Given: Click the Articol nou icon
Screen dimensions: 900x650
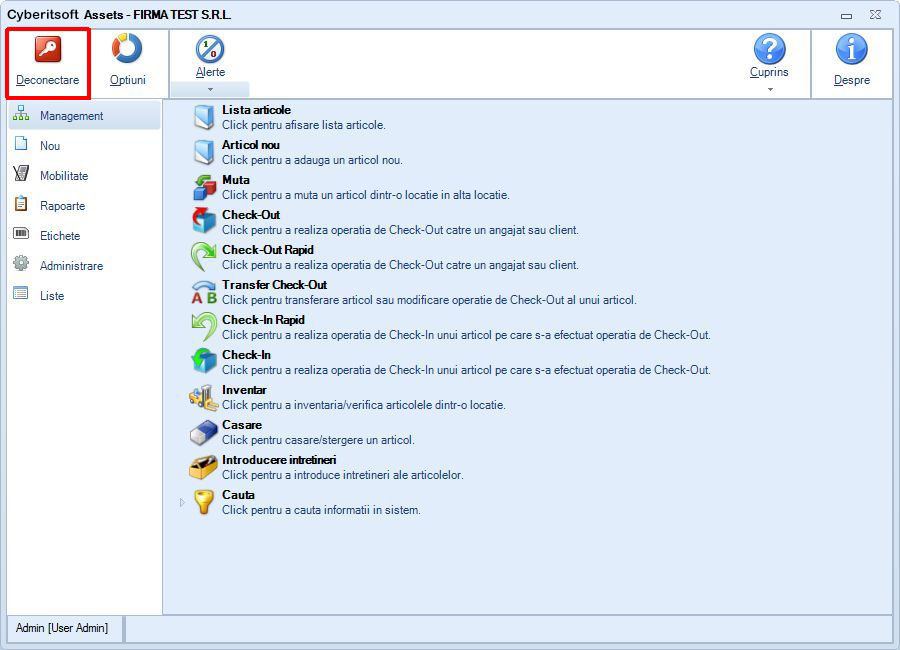Looking at the screenshot, I should (x=204, y=152).
